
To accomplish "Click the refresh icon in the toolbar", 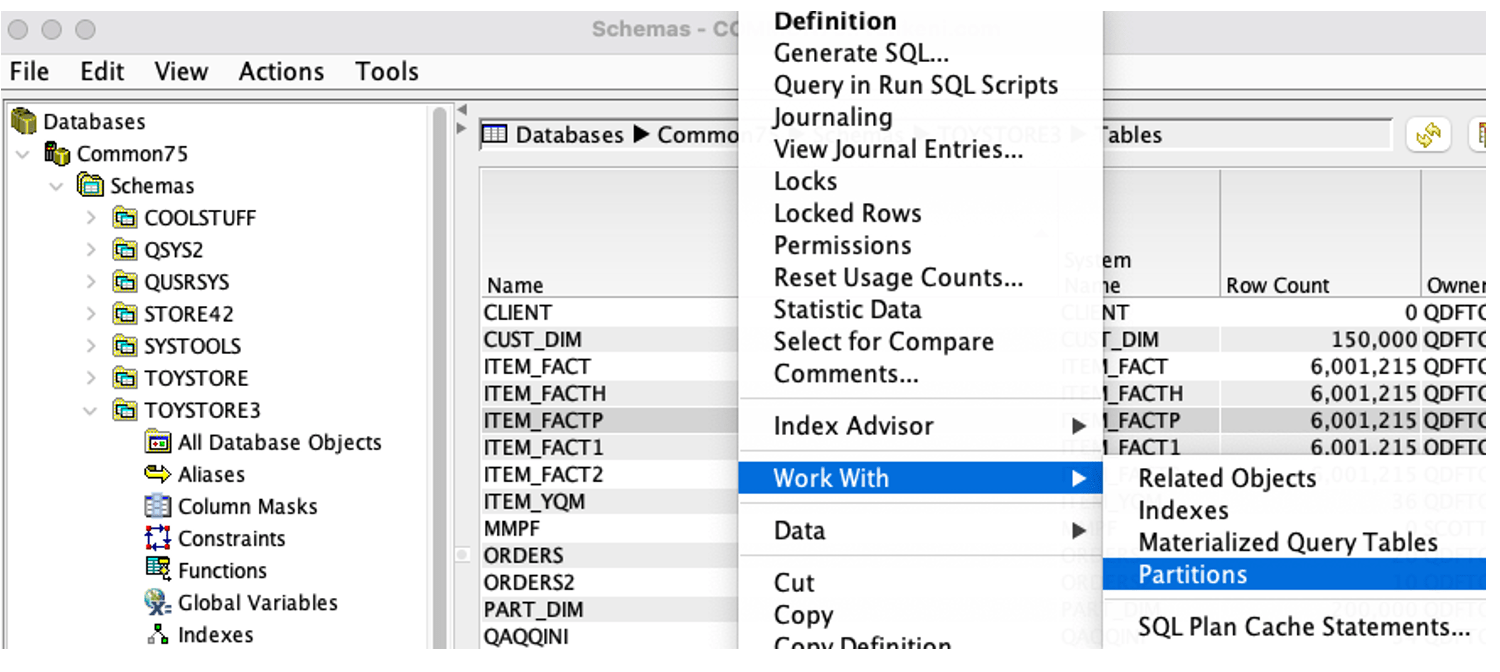I will (1428, 134).
